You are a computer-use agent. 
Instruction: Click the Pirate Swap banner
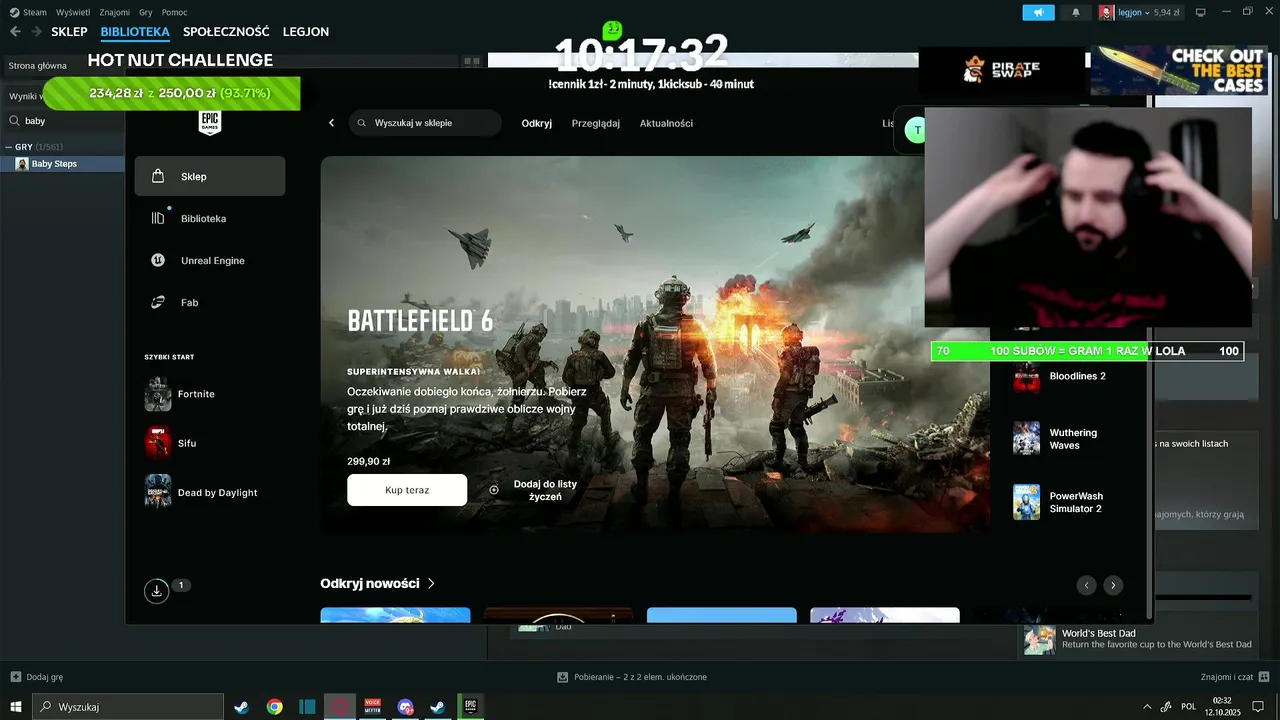pyautogui.click(x=1001, y=70)
